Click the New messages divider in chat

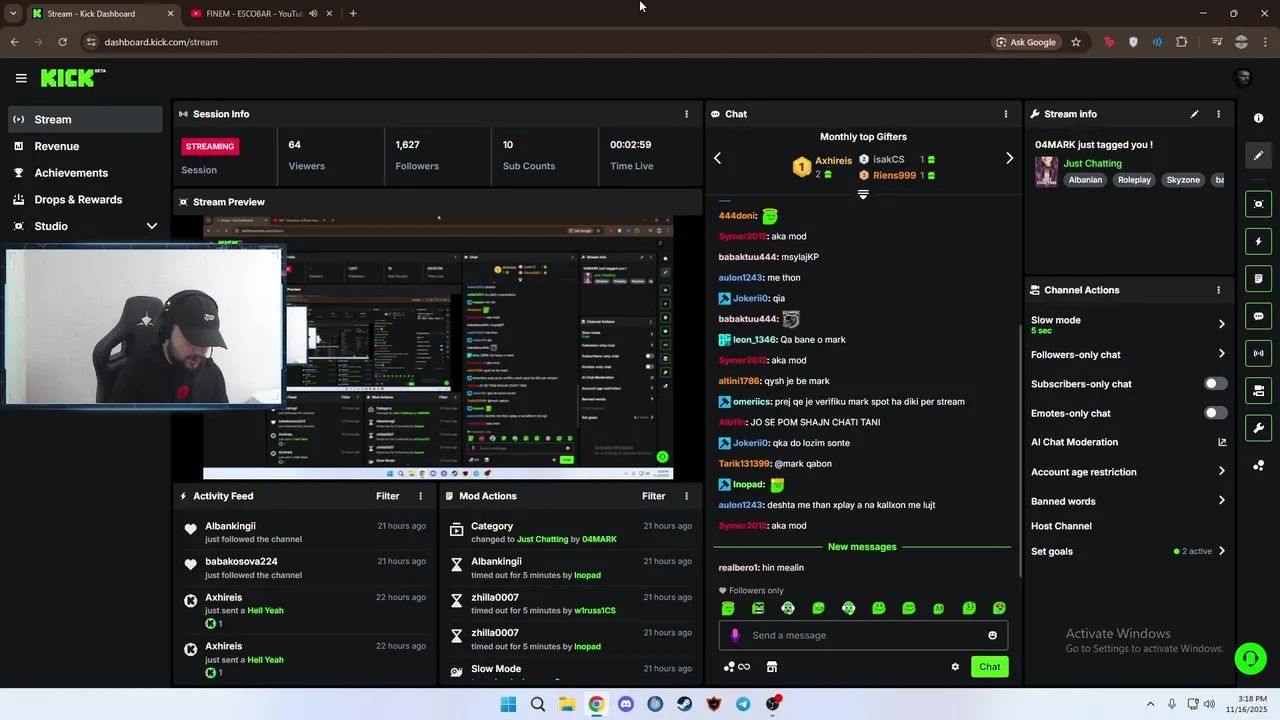coord(862,547)
